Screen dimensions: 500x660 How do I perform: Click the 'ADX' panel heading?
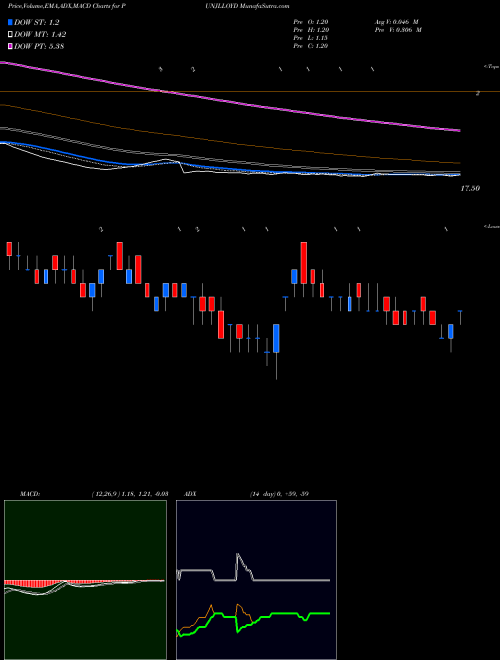click(191, 494)
